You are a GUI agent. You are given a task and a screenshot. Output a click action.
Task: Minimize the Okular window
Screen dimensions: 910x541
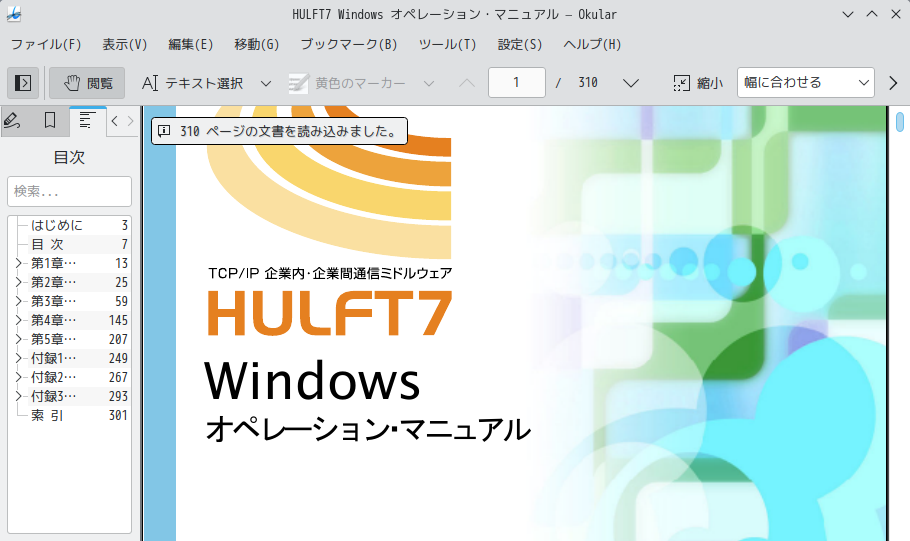[x=848, y=14]
